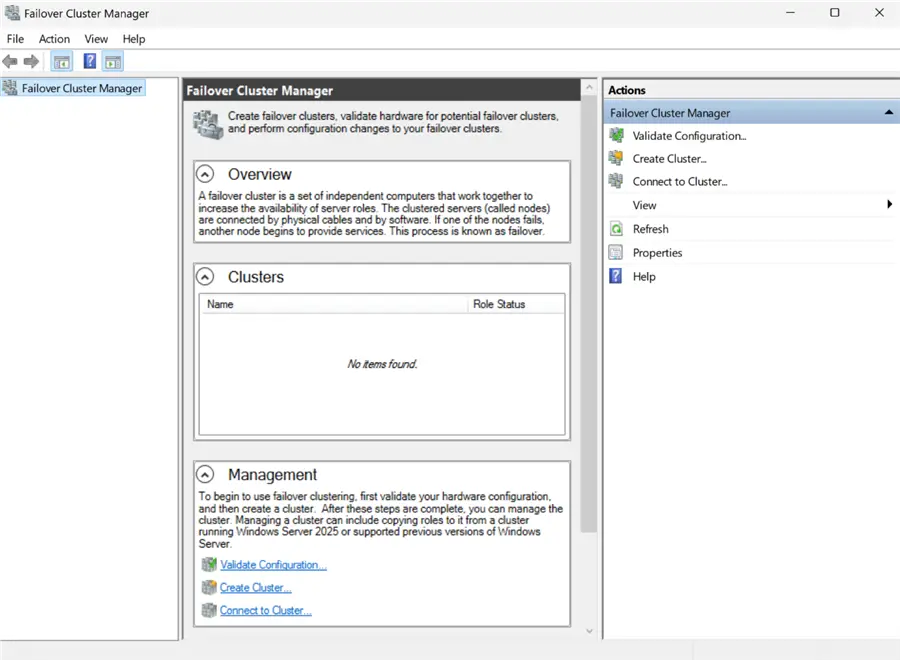Select Connect to Cluster in the Actions pane

pos(680,181)
